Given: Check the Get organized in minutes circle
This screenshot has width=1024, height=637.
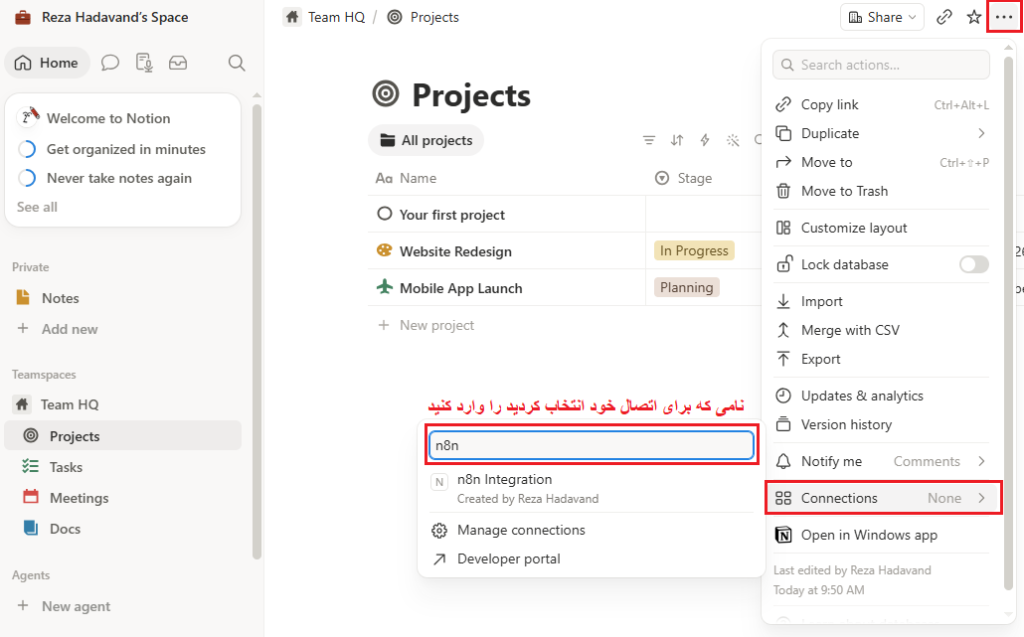Looking at the screenshot, I should (x=27, y=149).
